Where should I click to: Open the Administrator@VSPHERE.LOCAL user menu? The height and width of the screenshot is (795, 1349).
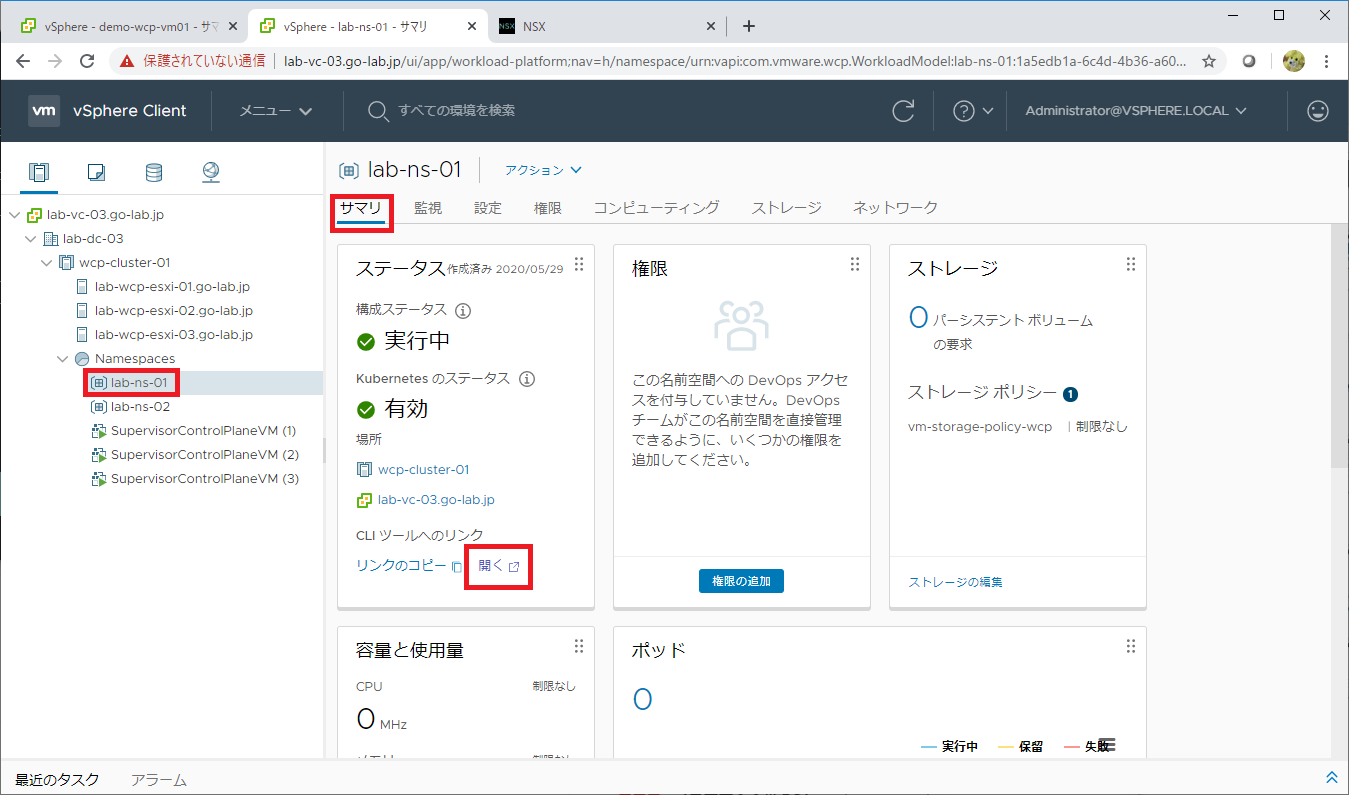[1136, 111]
